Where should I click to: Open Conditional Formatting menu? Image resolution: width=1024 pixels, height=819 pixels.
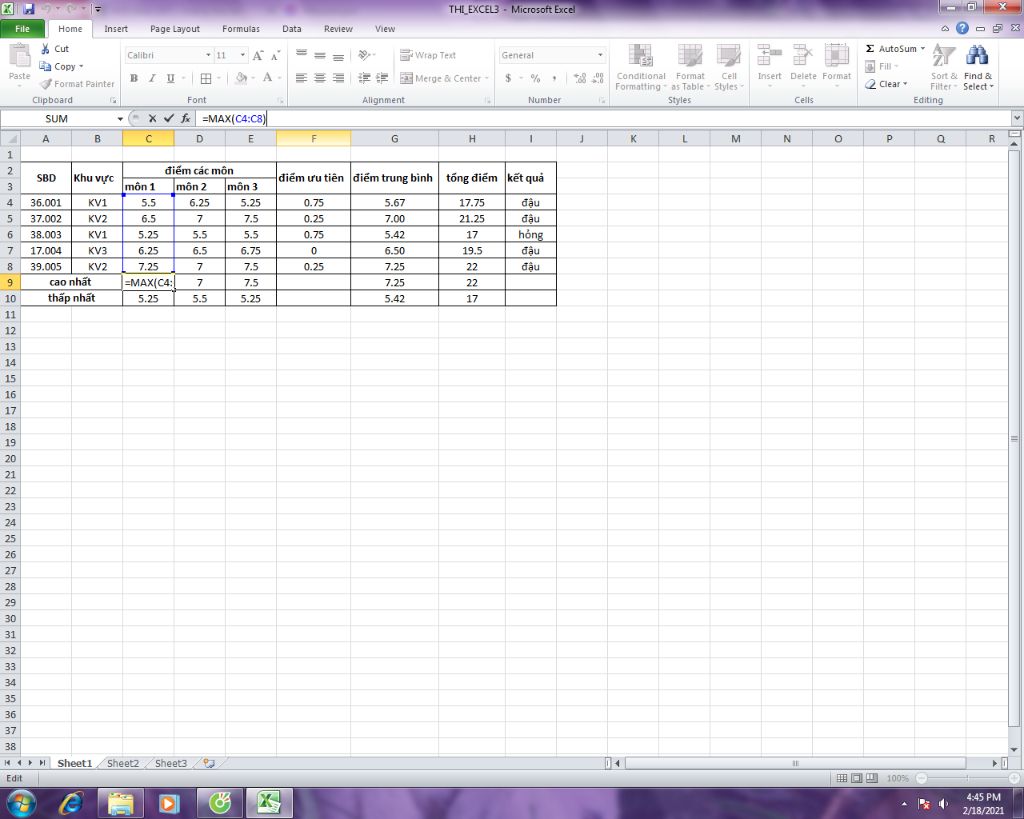pos(640,67)
